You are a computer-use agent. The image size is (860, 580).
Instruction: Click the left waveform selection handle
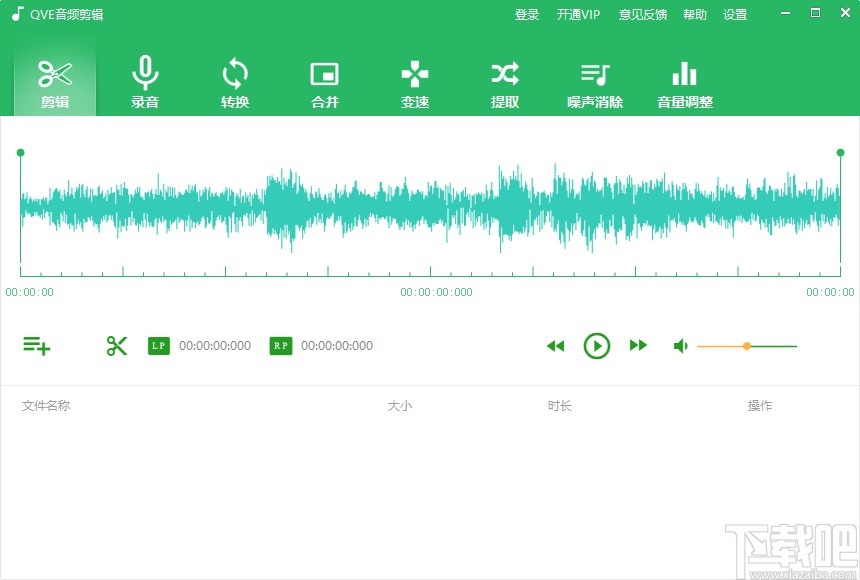pos(20,153)
